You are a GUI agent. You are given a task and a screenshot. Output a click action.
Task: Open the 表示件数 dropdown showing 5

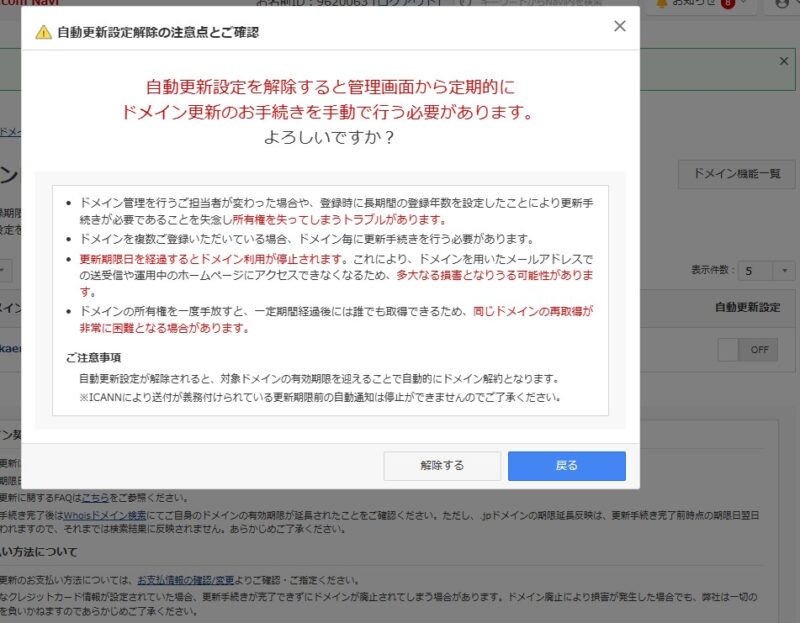coord(766,270)
